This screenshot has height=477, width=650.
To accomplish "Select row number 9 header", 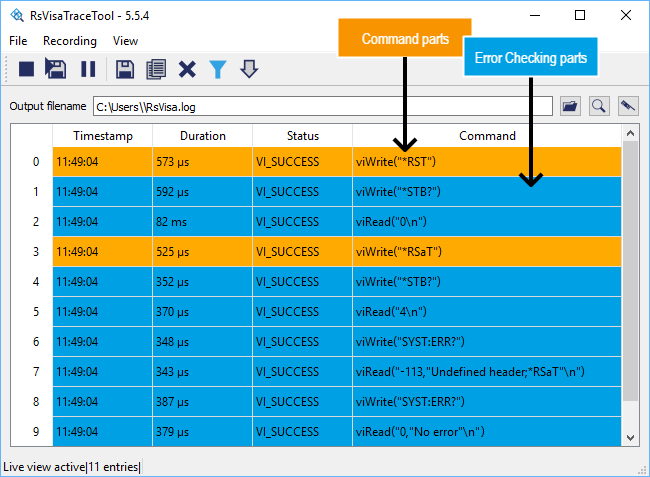I will pos(32,432).
